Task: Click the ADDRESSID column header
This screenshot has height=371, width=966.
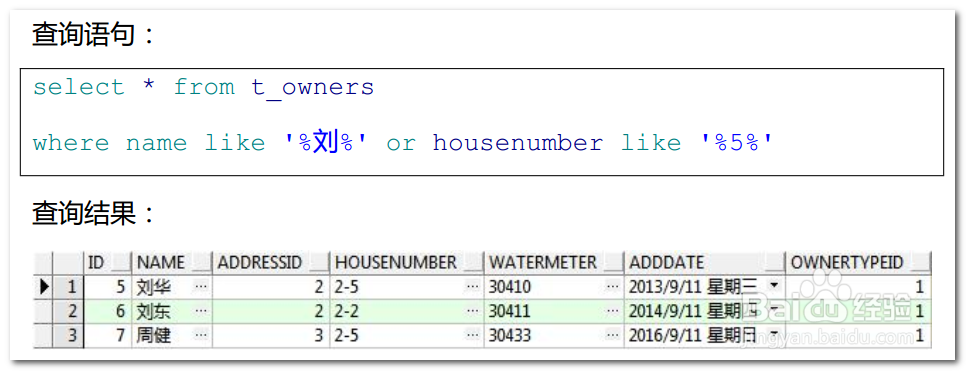Action: [x=270, y=263]
